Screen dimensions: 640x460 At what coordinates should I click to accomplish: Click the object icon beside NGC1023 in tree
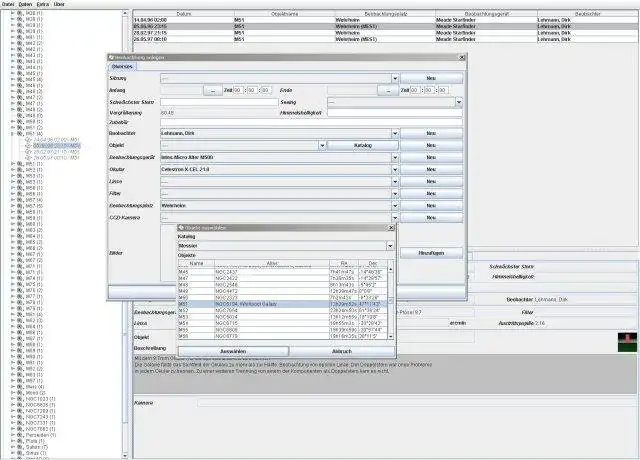click(20, 399)
